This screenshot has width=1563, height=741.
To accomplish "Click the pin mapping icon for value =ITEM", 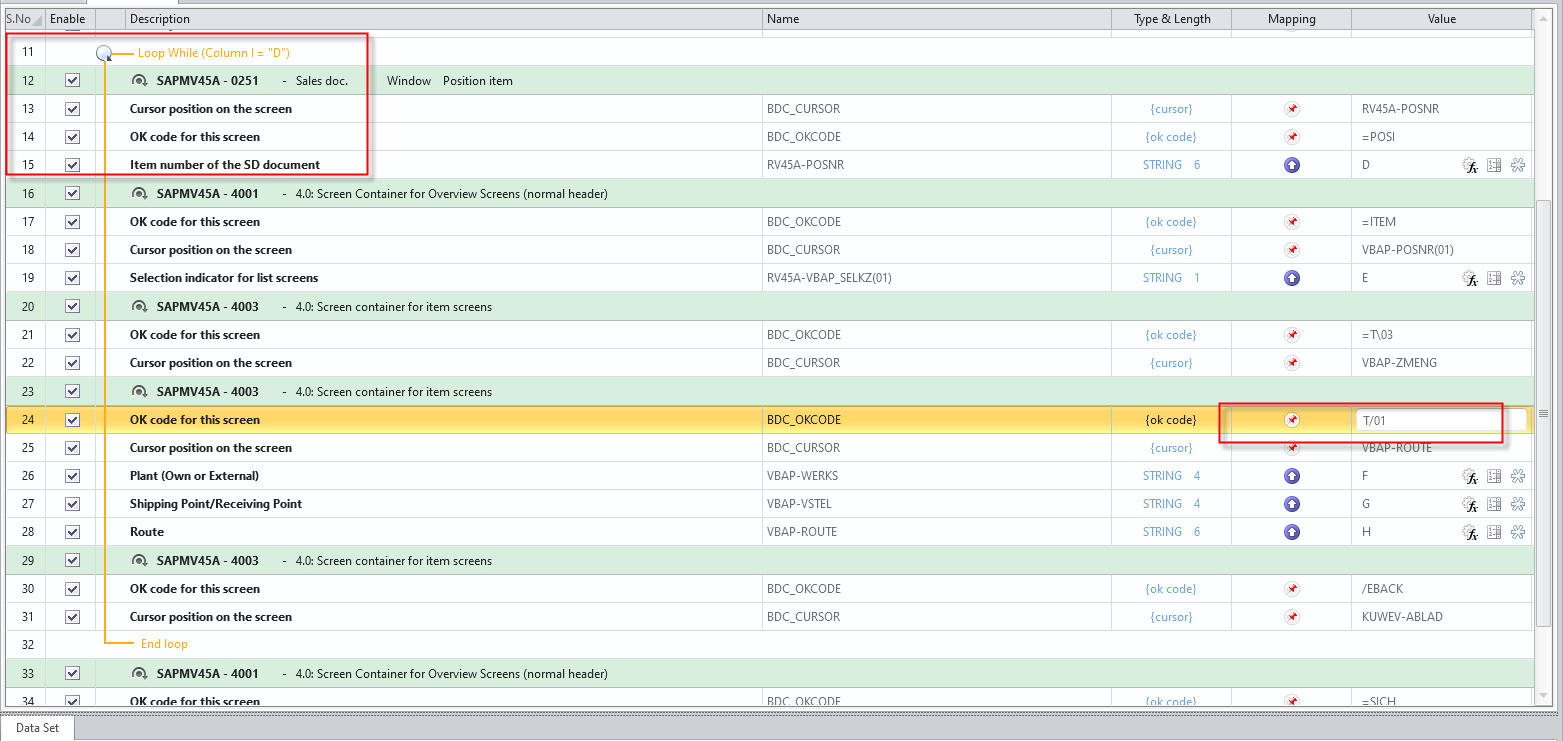I will coord(1292,222).
